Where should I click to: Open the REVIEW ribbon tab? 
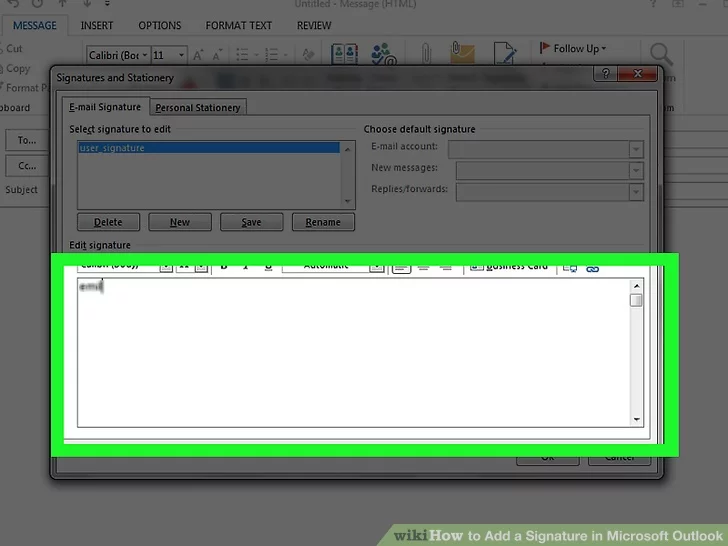[x=314, y=26]
